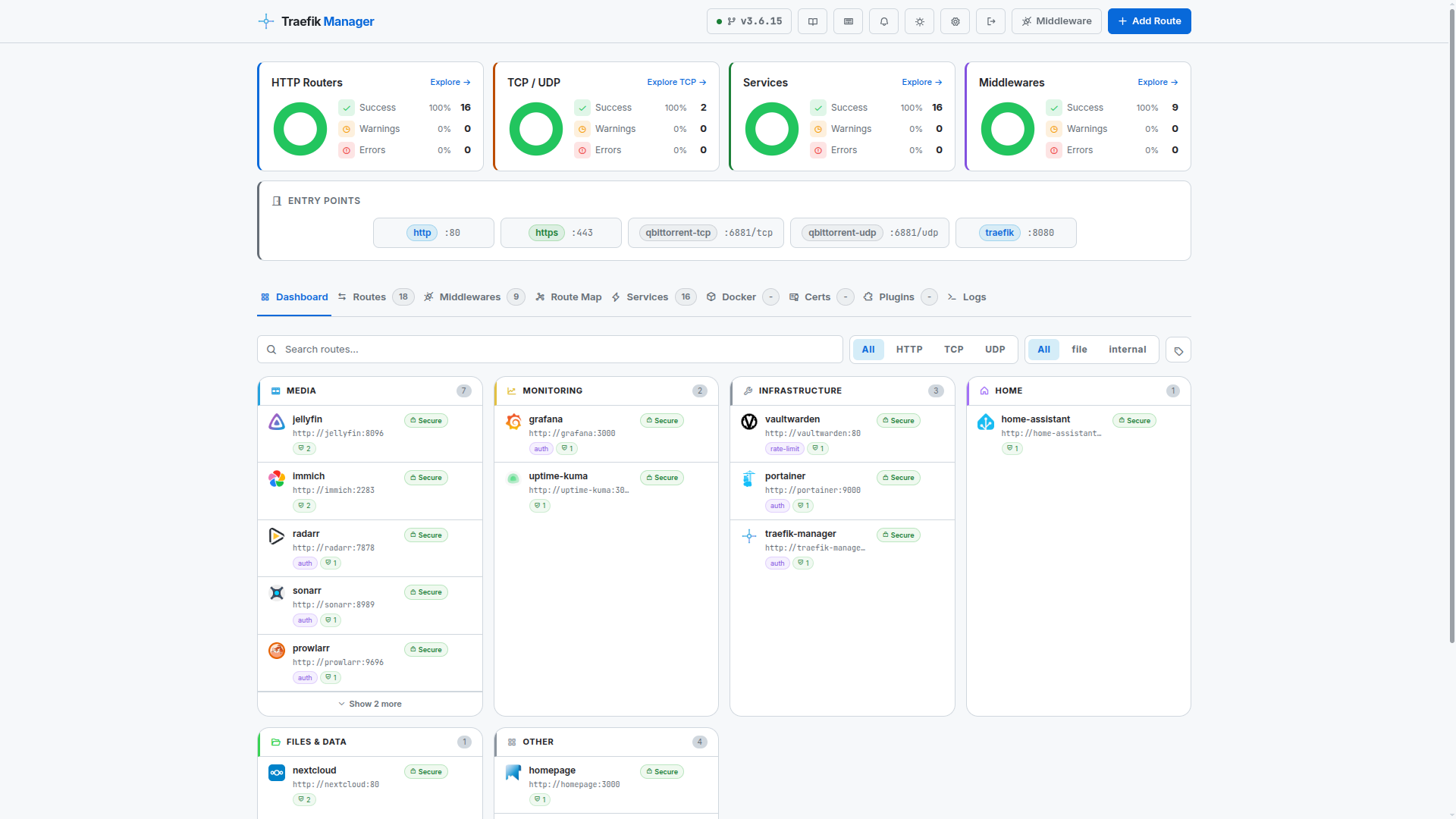This screenshot has width=1456, height=819.
Task: Click the vaultwarden app icon
Action: click(x=749, y=422)
